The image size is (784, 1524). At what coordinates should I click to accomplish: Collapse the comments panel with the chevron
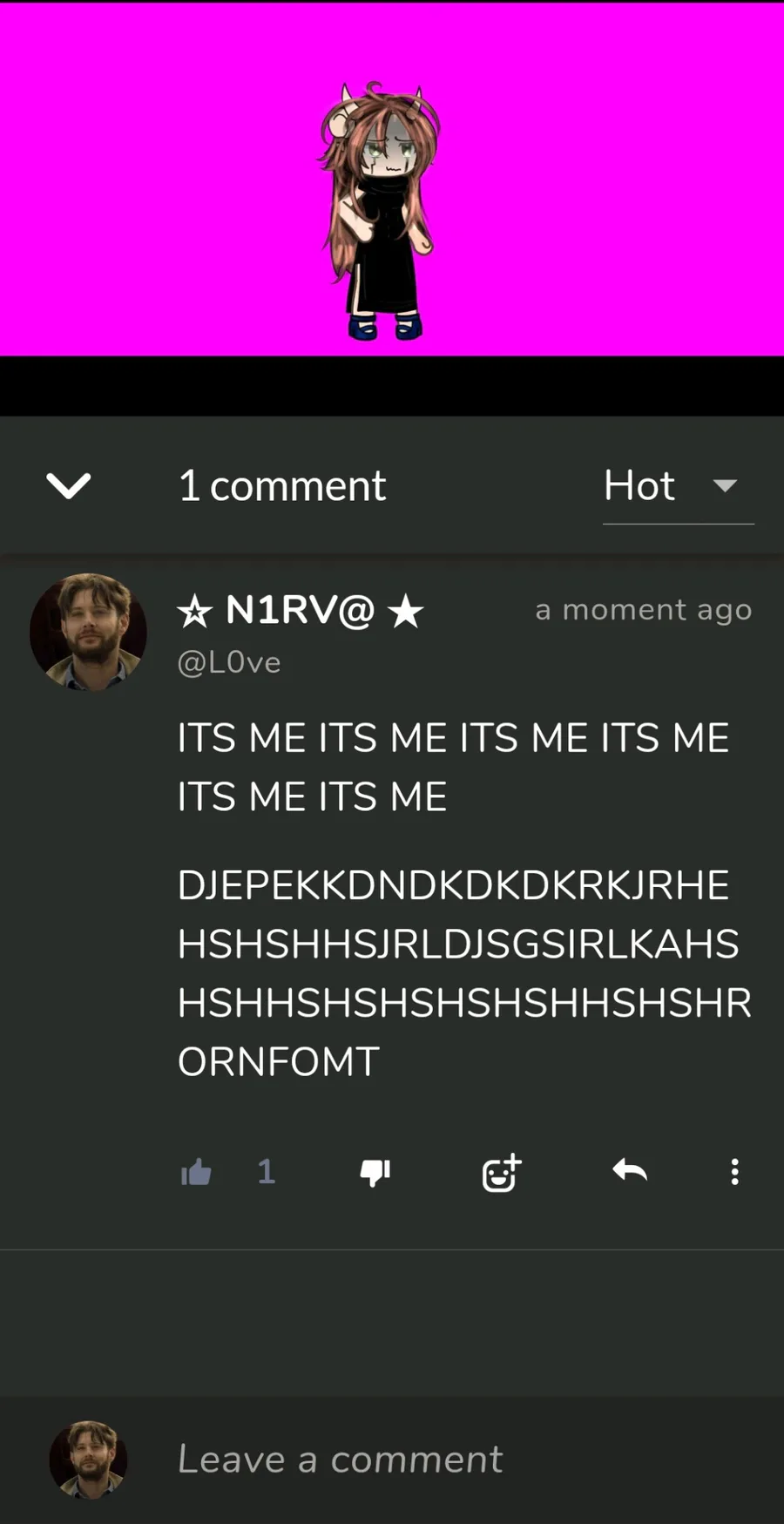[x=69, y=485]
